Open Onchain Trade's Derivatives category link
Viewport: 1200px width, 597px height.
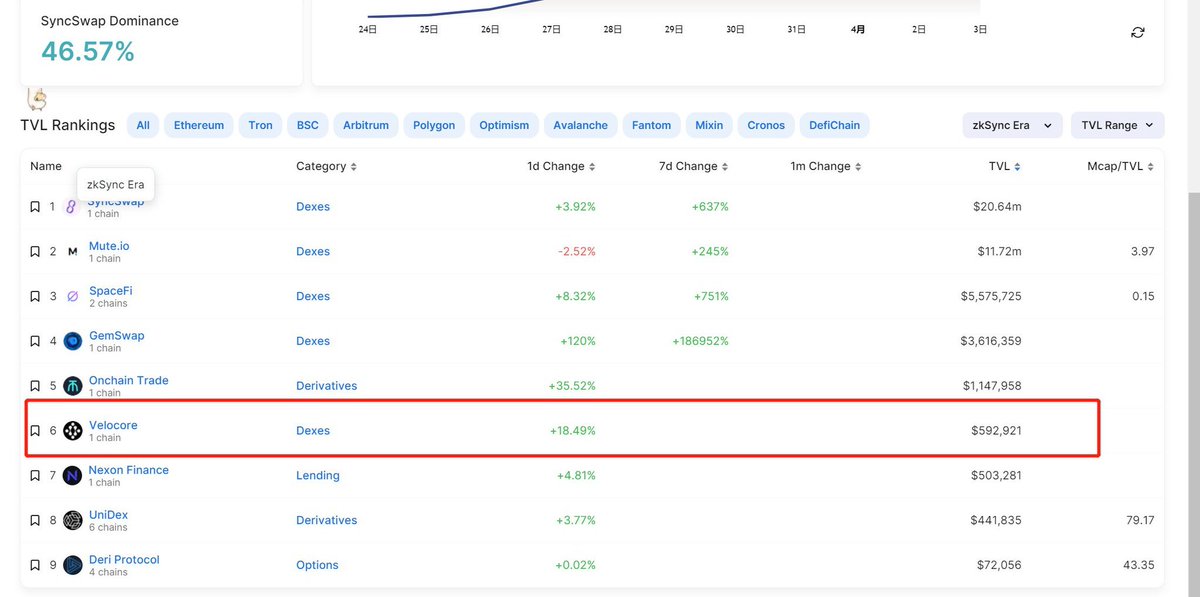click(326, 386)
